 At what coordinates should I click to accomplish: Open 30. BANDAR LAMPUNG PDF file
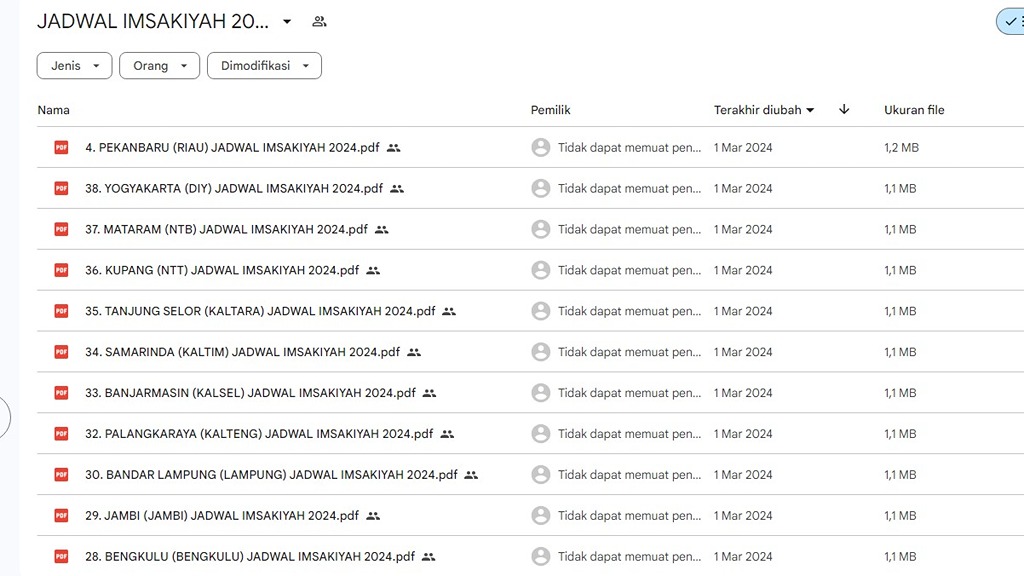pos(271,475)
